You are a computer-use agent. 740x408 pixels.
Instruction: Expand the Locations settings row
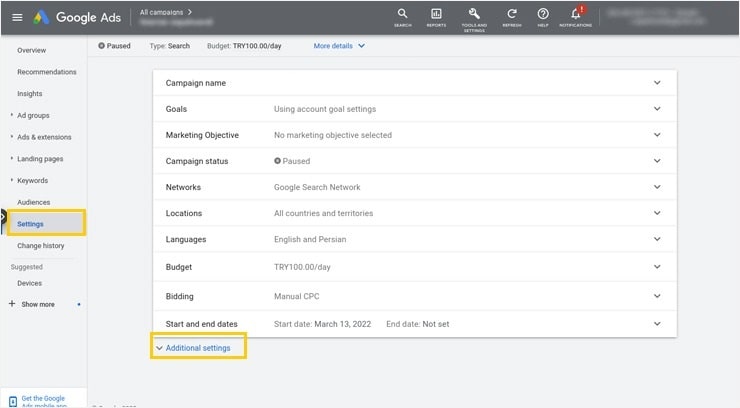pyautogui.click(x=657, y=213)
